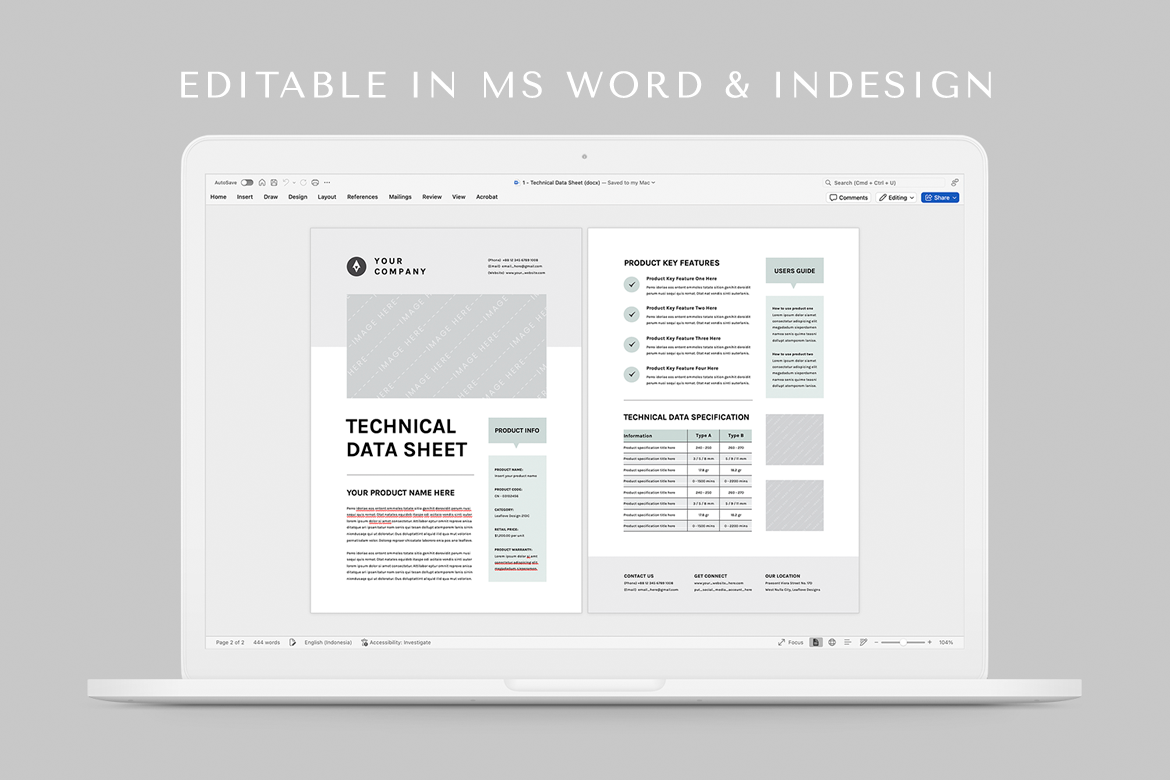Open the Insert ribbon tab
The image size is (1170, 780).
pos(245,197)
